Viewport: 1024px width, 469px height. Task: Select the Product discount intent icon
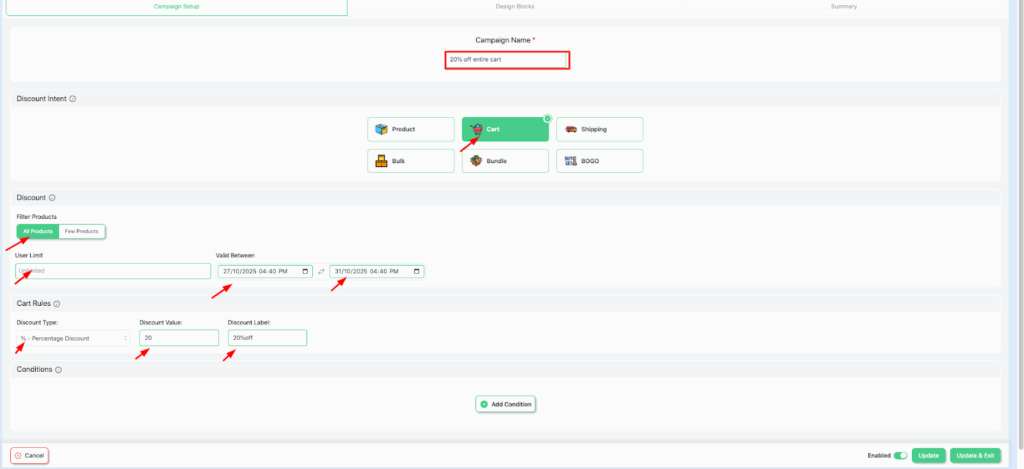point(381,129)
